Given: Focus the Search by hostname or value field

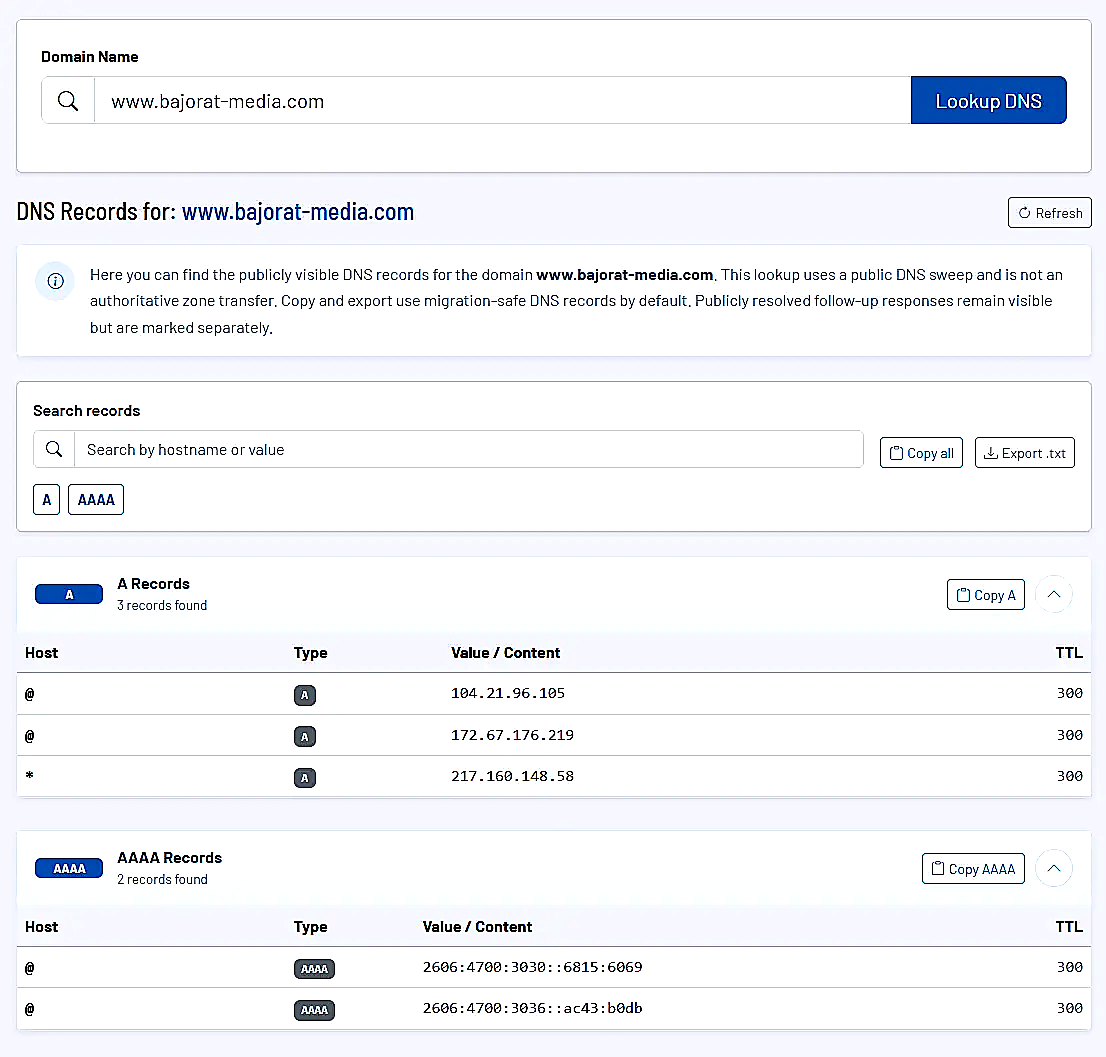Looking at the screenshot, I should [468, 449].
